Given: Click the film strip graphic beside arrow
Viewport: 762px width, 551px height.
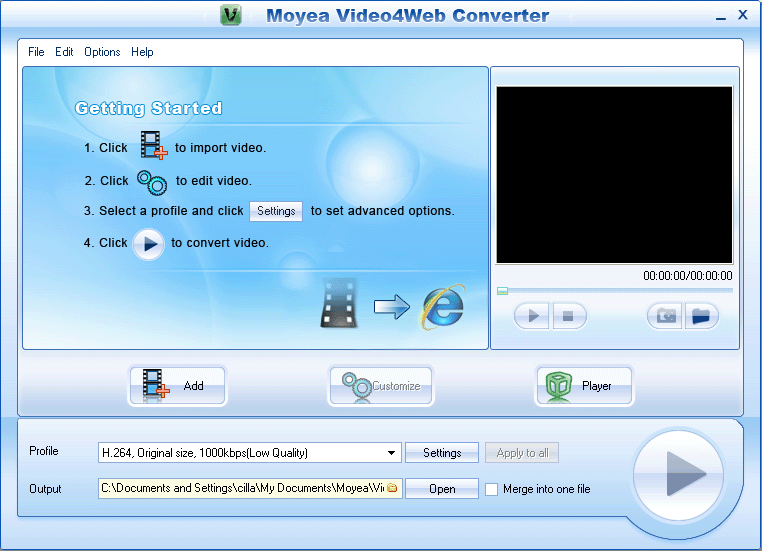Looking at the screenshot, I should coord(339,303).
